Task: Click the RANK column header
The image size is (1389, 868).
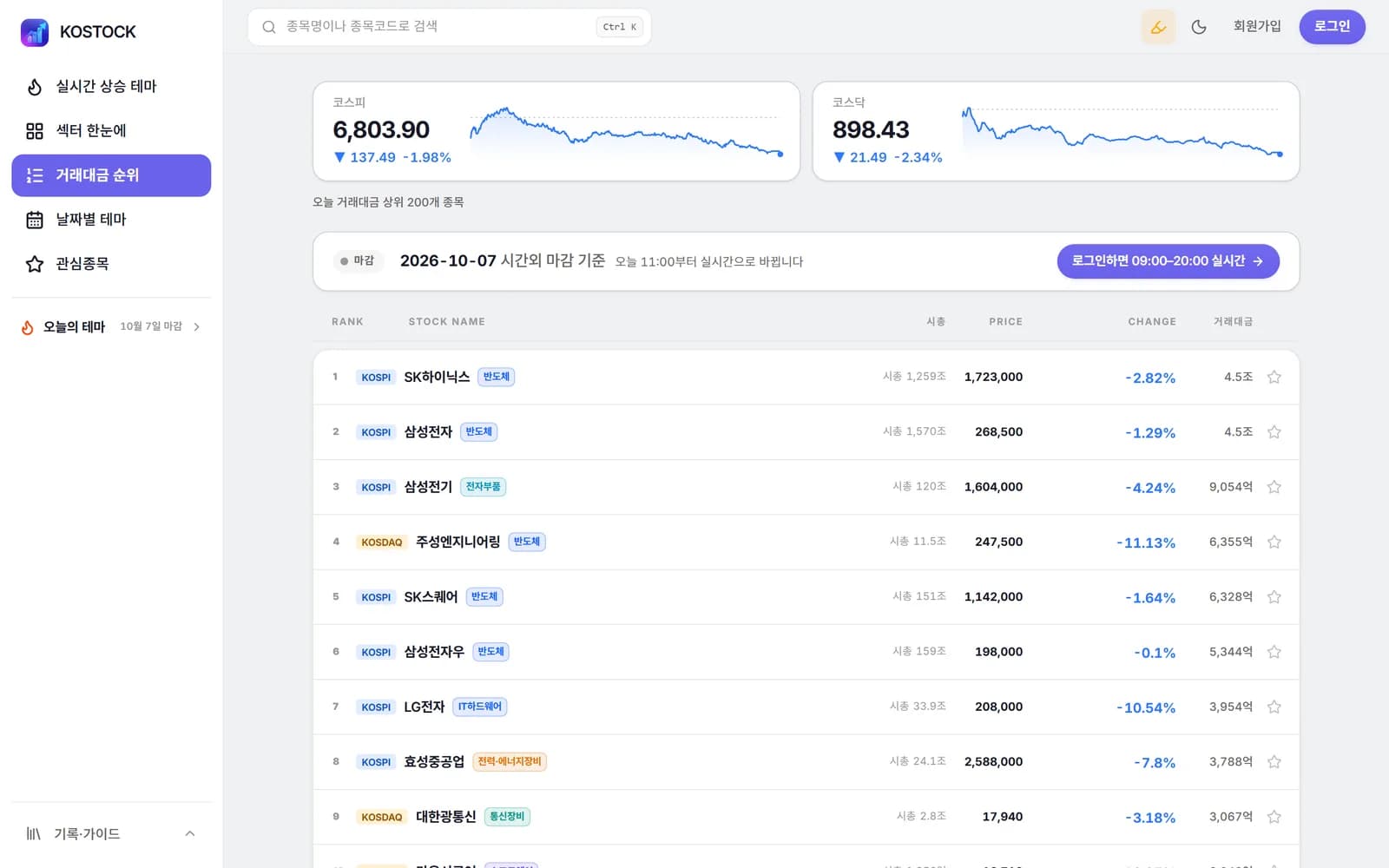Action: coord(347,321)
